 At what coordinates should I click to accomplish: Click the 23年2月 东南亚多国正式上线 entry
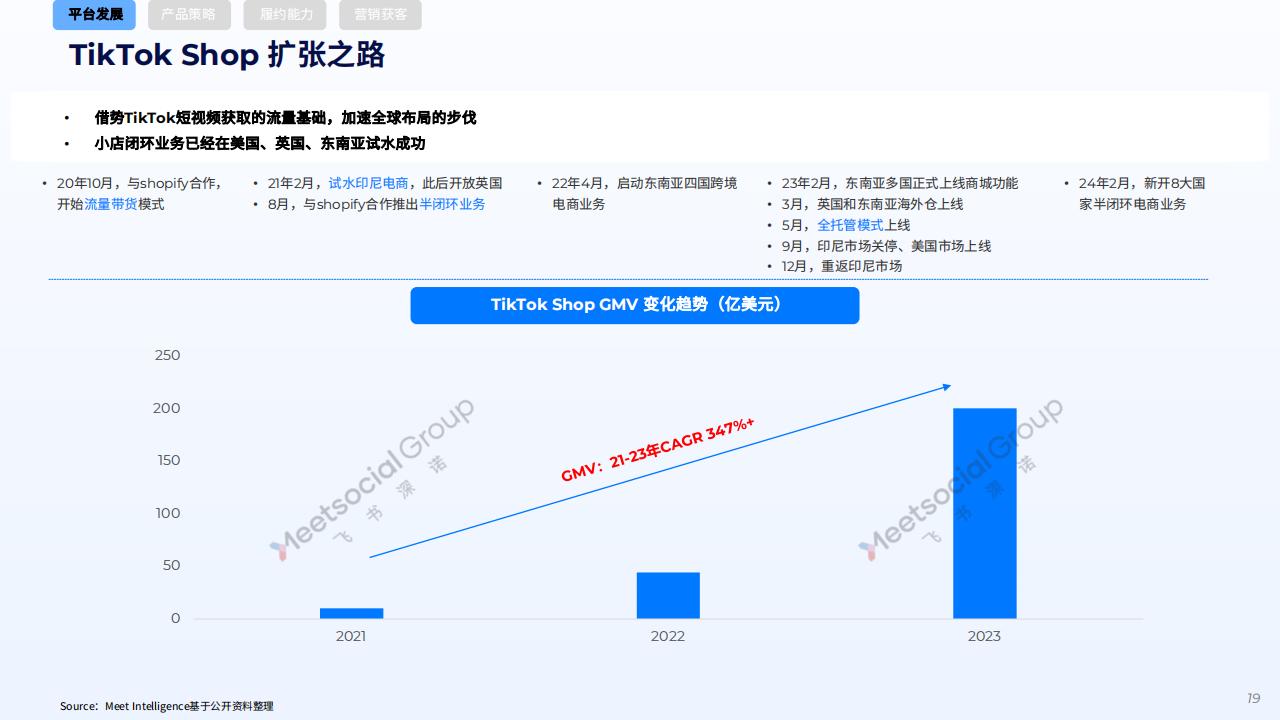tap(900, 183)
